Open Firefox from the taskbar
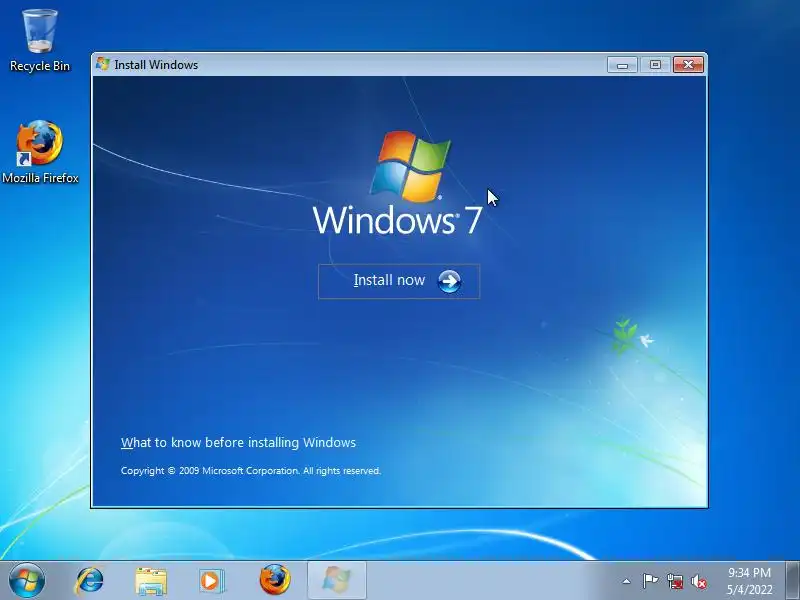 (x=274, y=581)
